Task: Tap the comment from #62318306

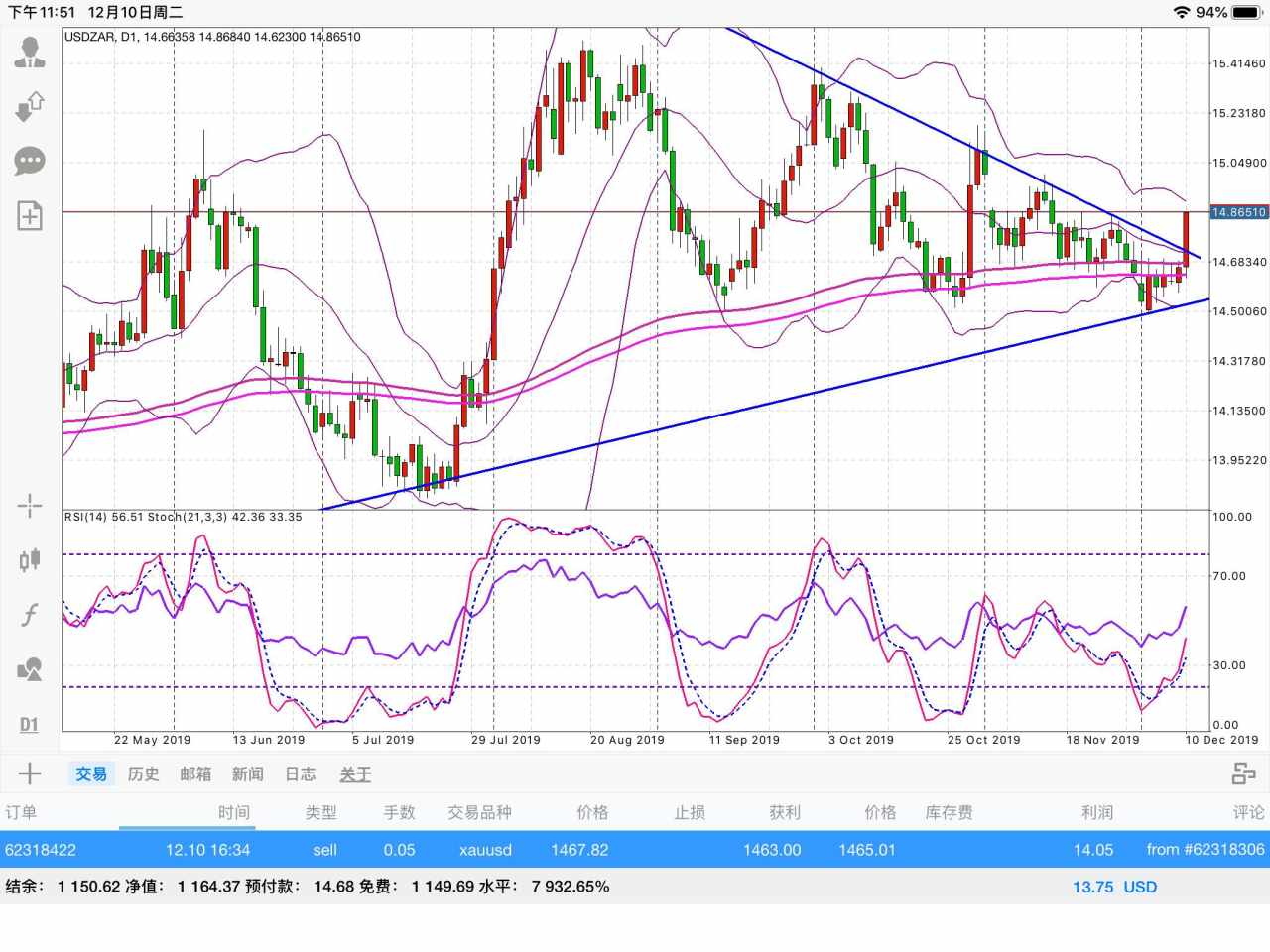Action: [x=1206, y=850]
